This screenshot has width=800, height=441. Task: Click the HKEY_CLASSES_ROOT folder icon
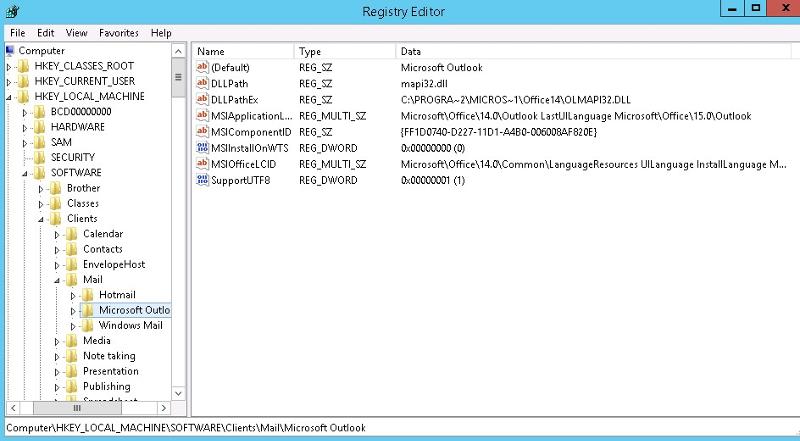23,66
